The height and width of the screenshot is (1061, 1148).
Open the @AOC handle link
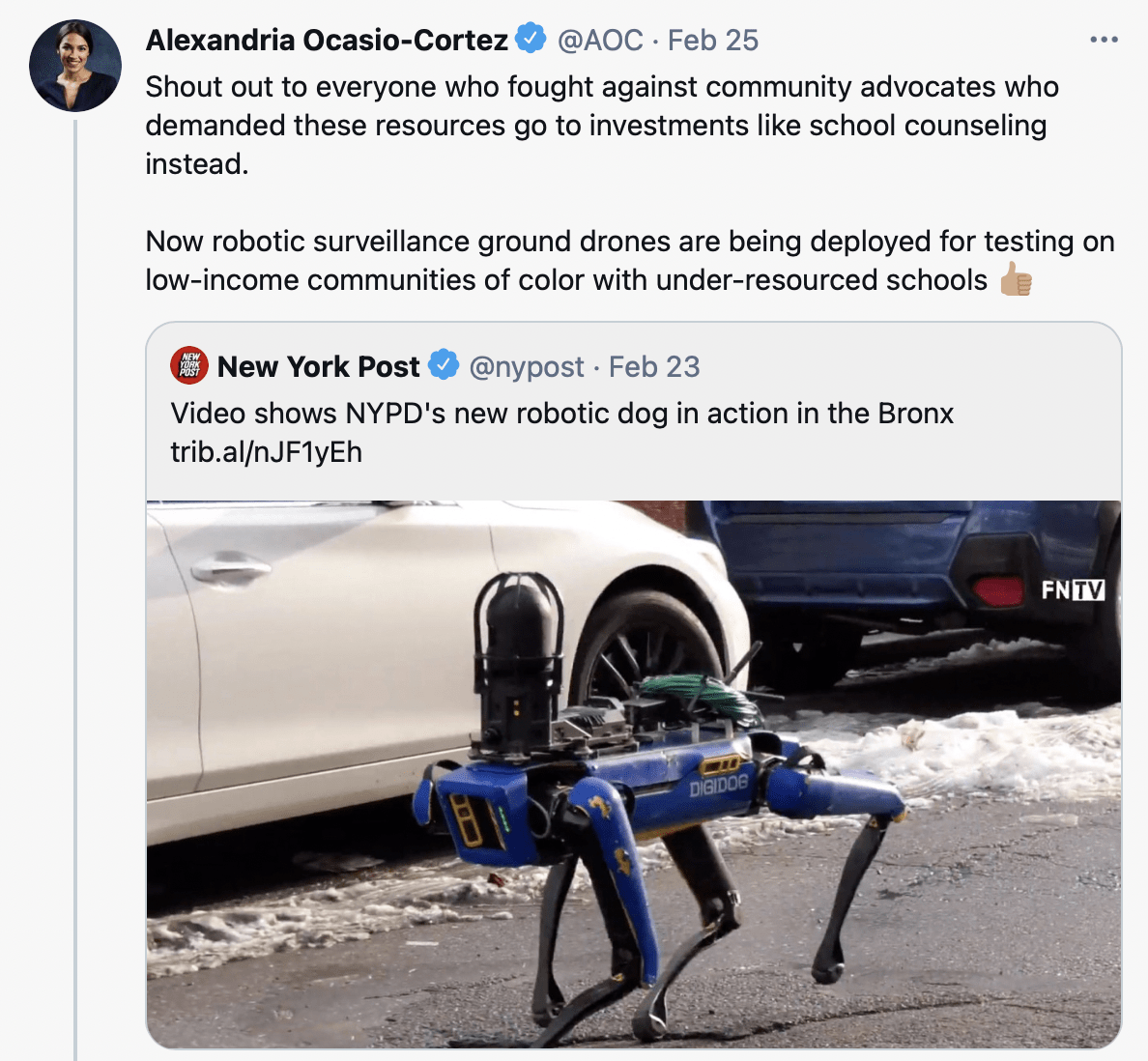600,41
